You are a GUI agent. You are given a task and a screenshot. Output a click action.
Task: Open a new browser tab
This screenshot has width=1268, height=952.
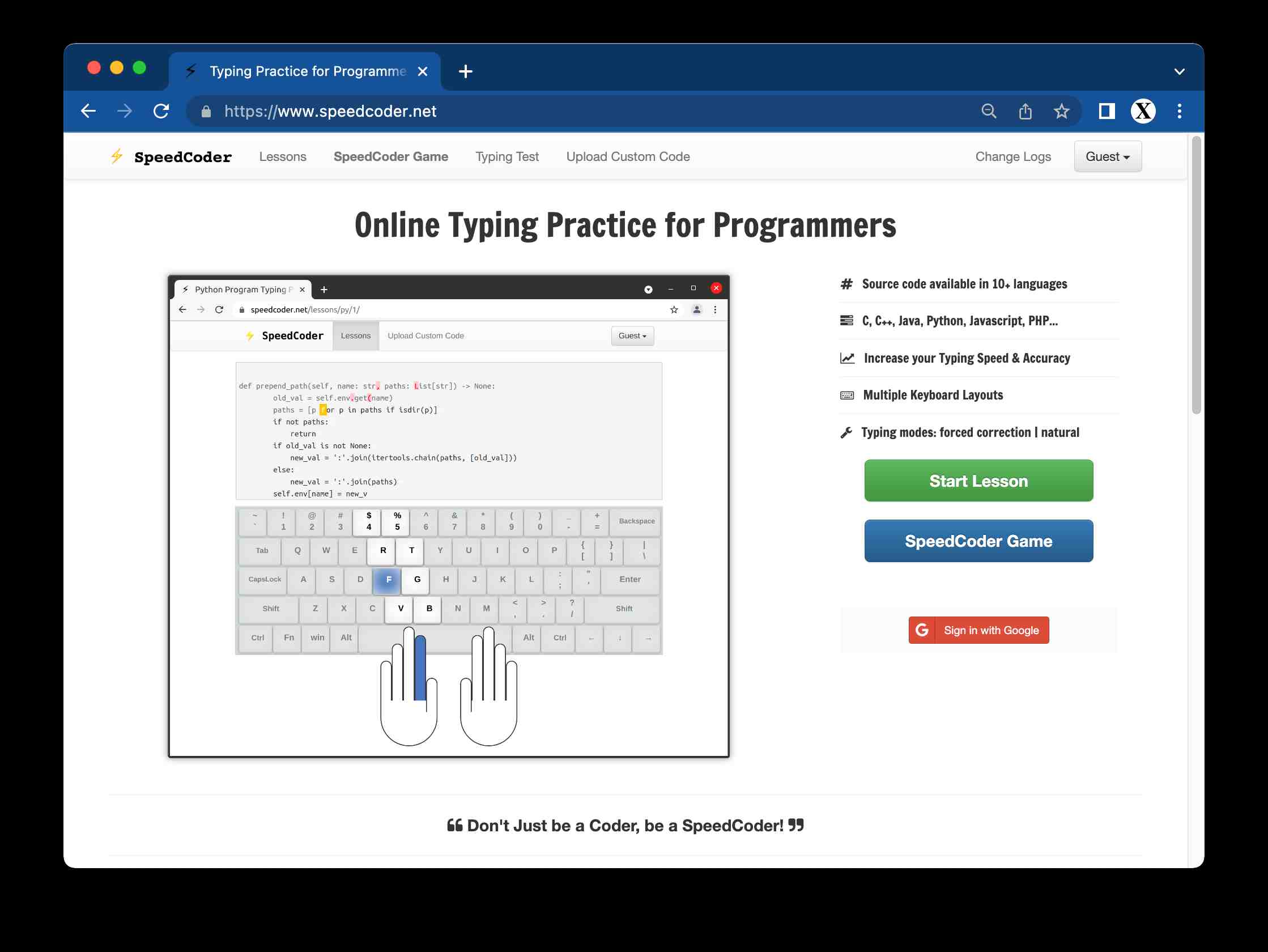[x=466, y=71]
